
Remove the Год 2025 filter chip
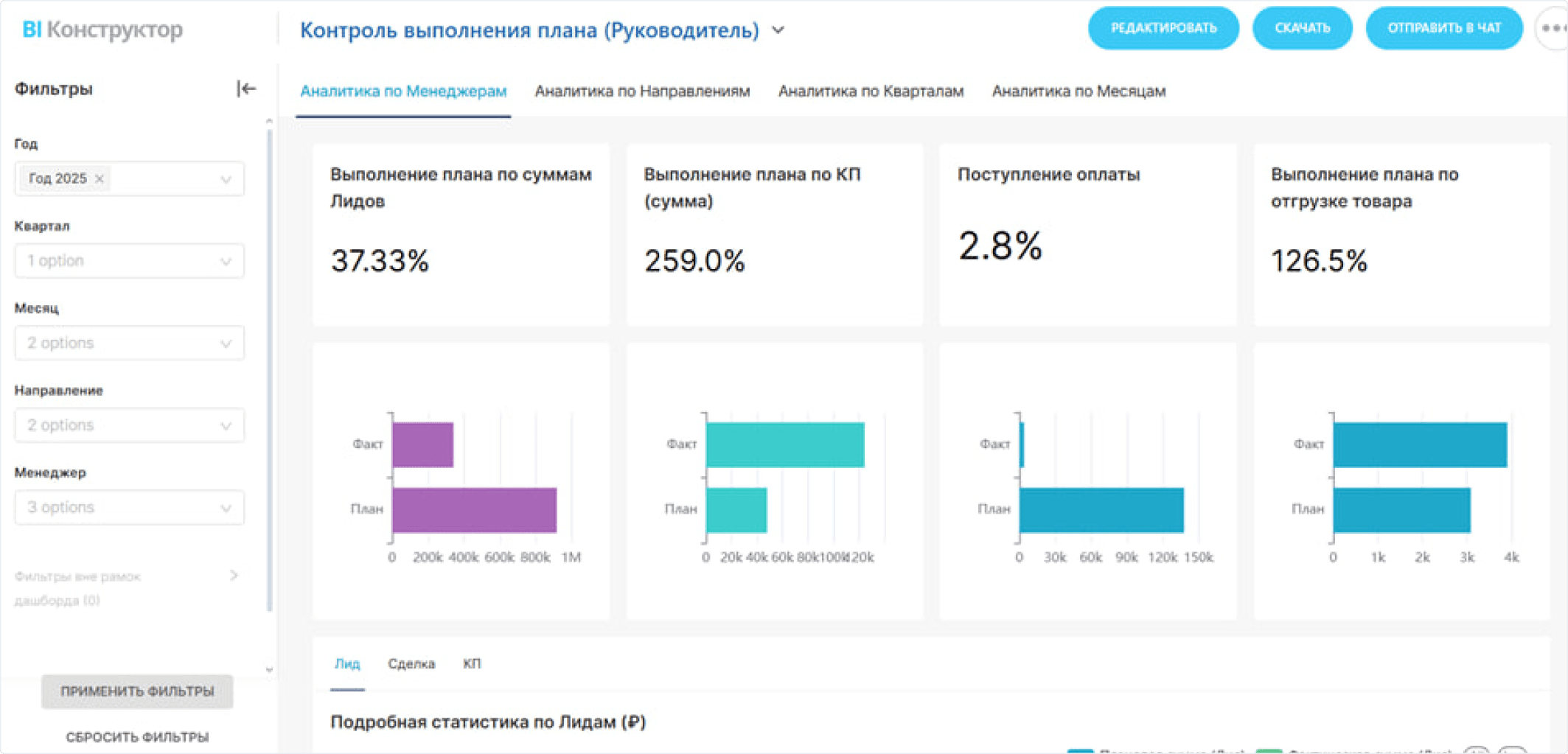[100, 178]
